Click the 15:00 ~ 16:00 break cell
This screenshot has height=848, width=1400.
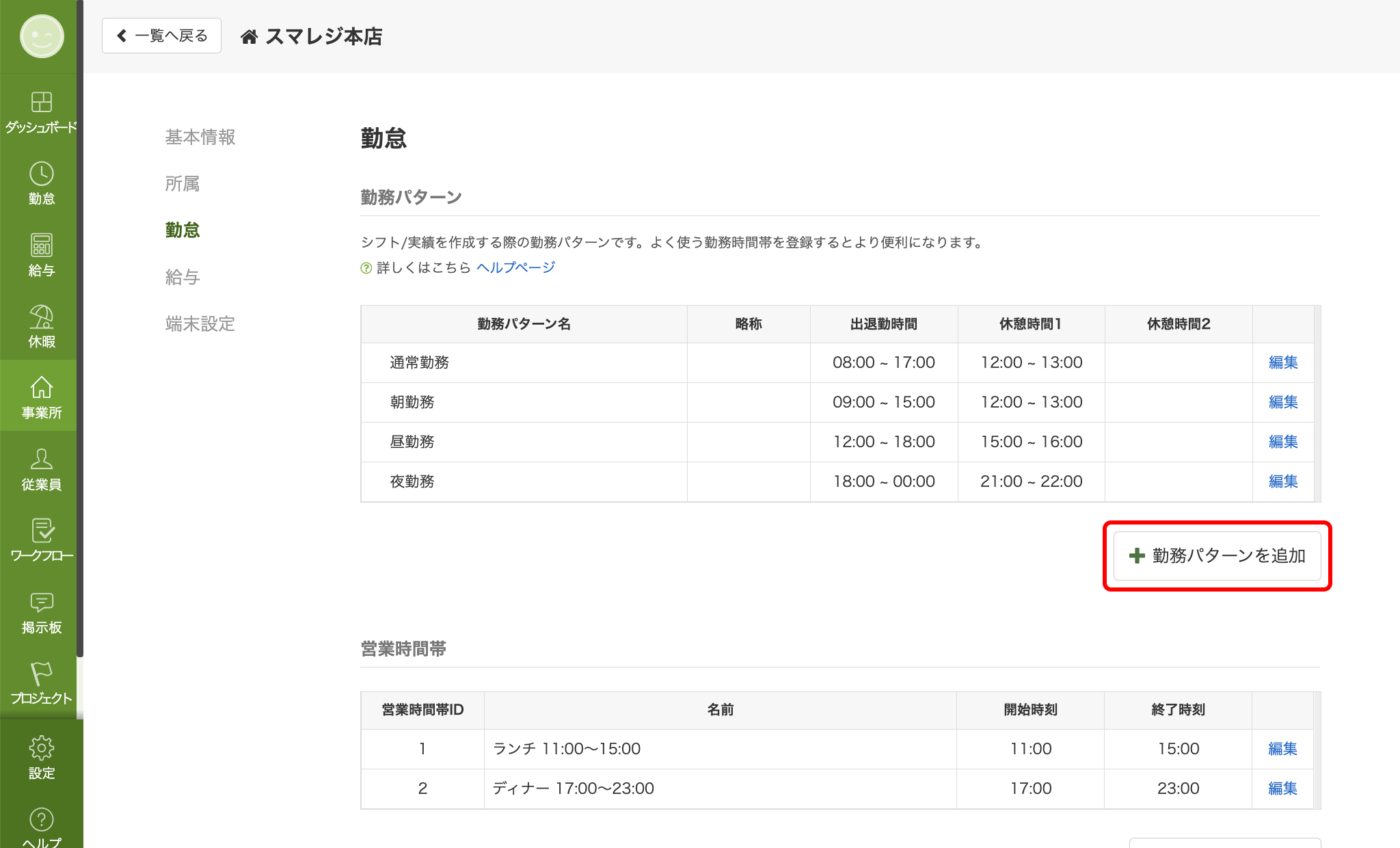[1032, 442]
